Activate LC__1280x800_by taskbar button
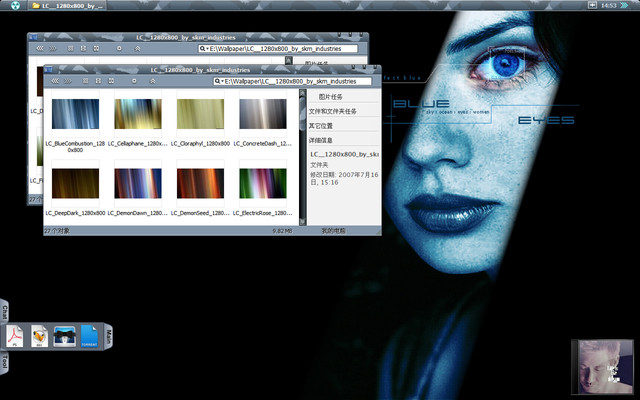The width and height of the screenshot is (640, 400). coord(67,5)
